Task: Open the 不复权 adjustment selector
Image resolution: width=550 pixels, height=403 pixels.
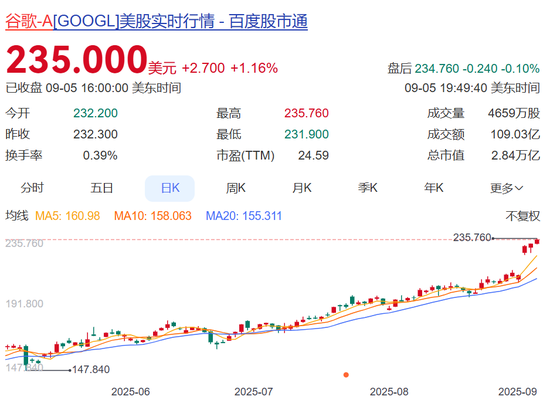Action: point(523,216)
